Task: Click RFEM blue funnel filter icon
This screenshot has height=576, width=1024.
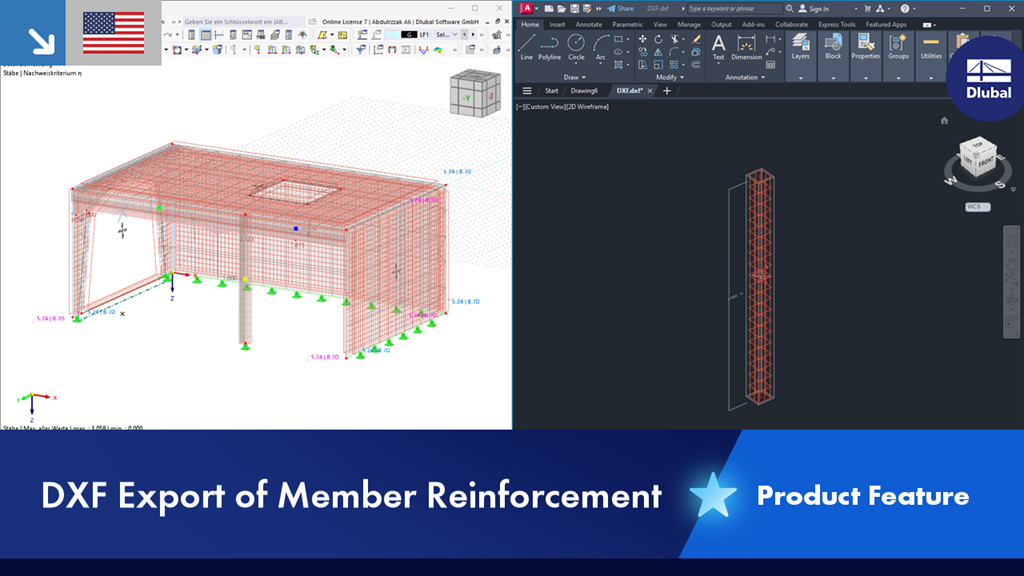Action: (360, 50)
